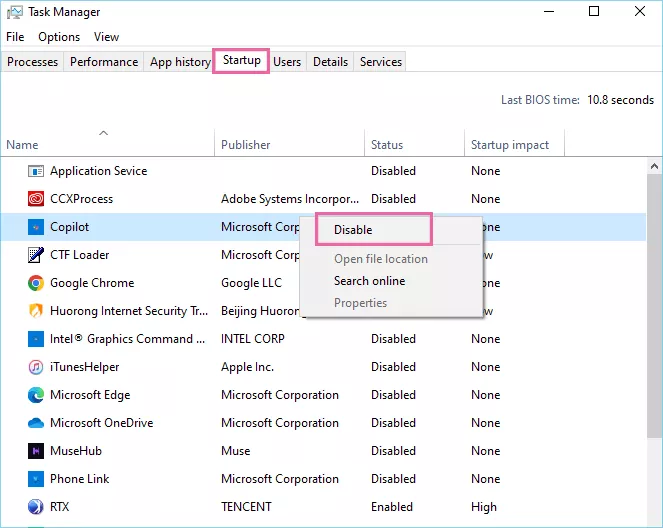Click the CCXProcess Adobe icon
Image resolution: width=663 pixels, height=528 pixels.
(36, 199)
